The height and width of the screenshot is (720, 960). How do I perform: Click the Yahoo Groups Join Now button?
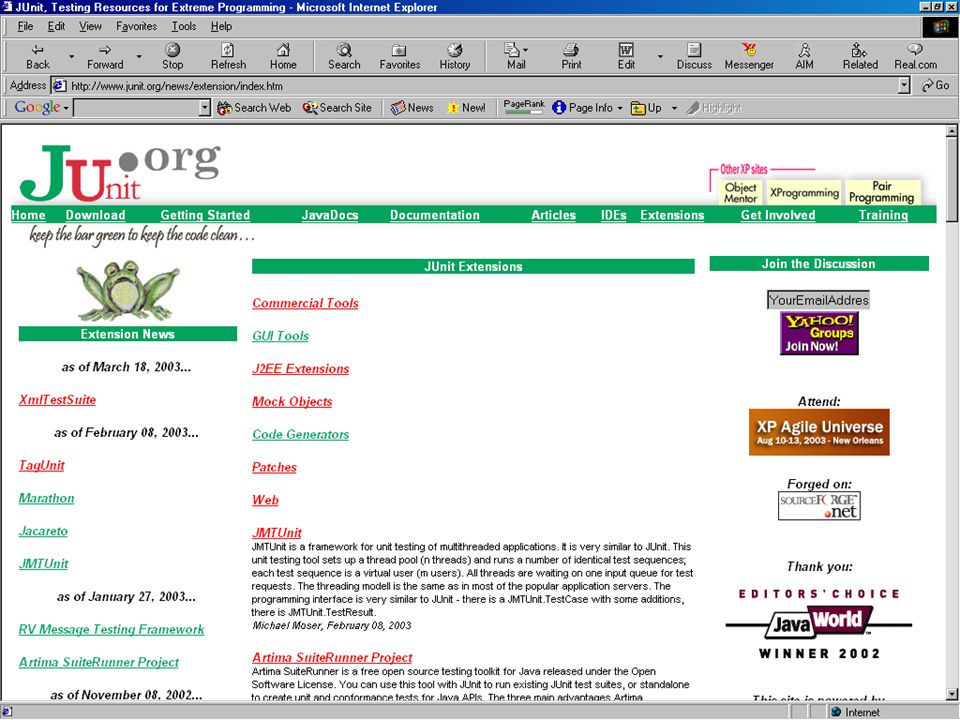[x=819, y=333]
